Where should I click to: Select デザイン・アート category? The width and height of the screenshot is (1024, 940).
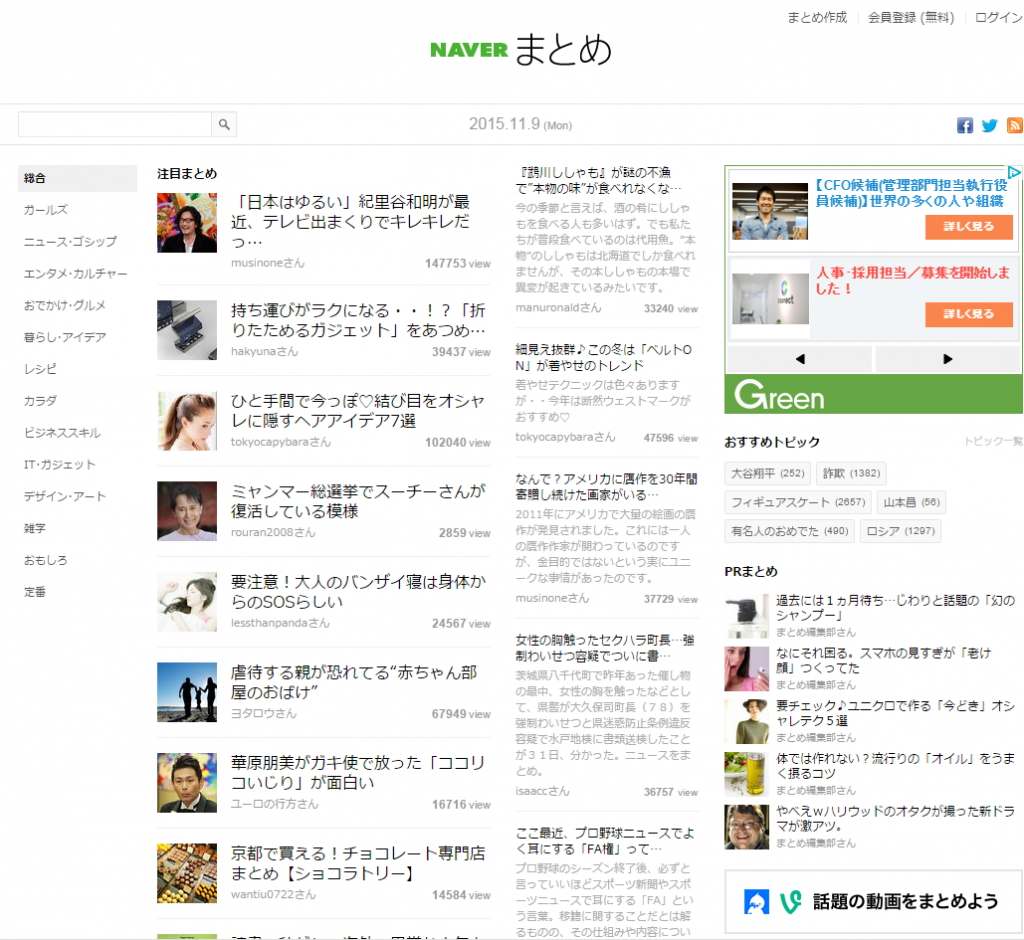pos(65,496)
